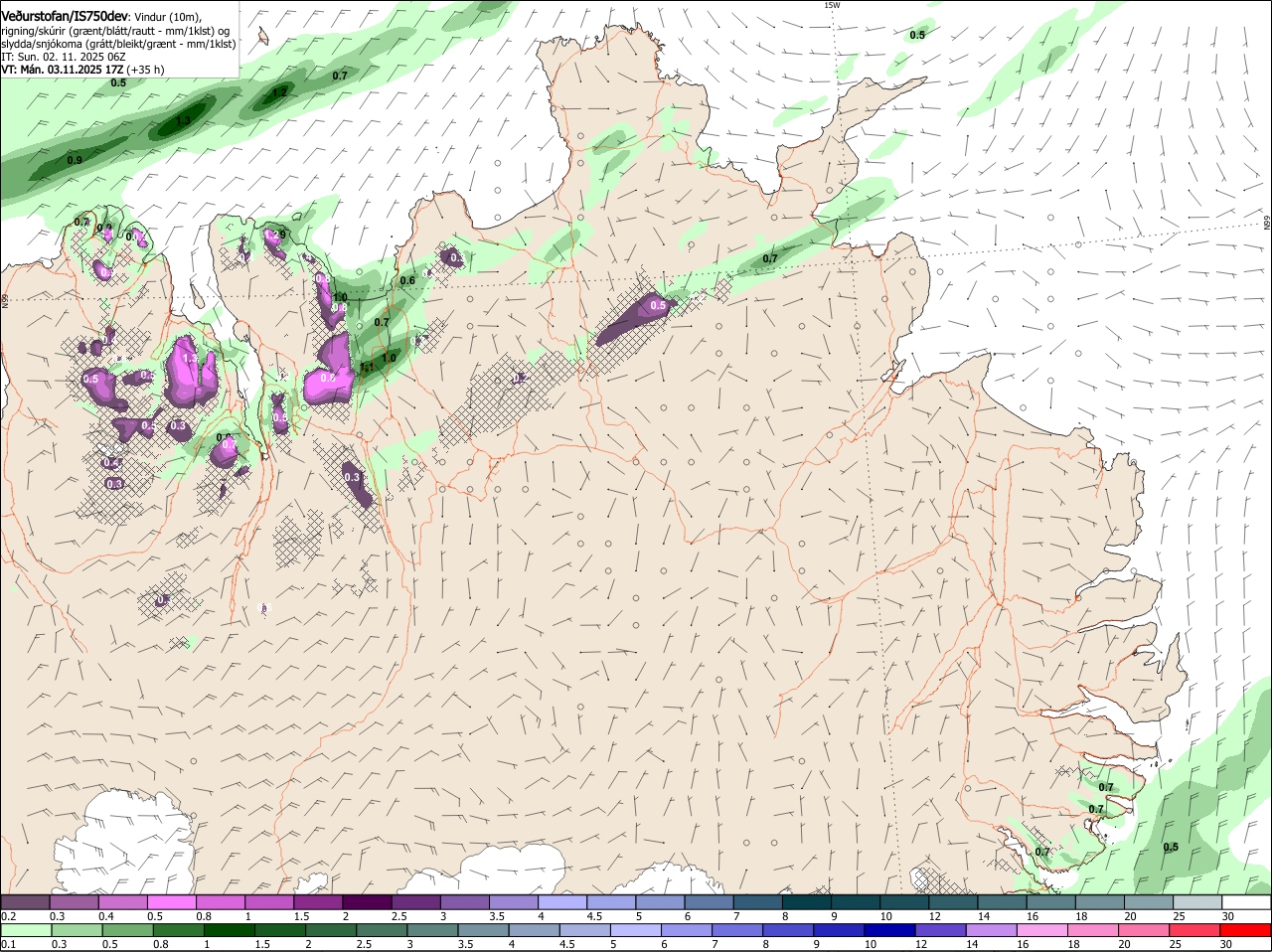This screenshot has height=952, width=1272.
Task: Click the large white glacier at bottom-left
Action: [x=124, y=843]
